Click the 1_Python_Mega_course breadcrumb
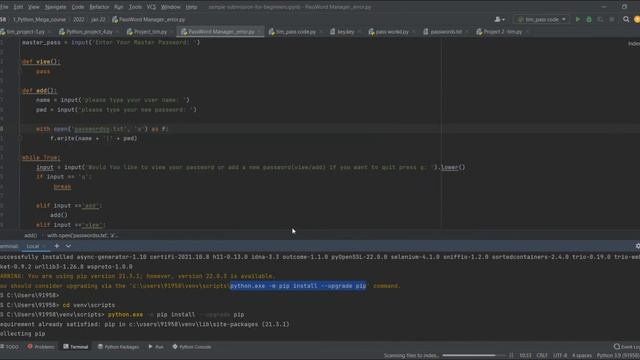The height and width of the screenshot is (360, 640). pyautogui.click(x=39, y=19)
